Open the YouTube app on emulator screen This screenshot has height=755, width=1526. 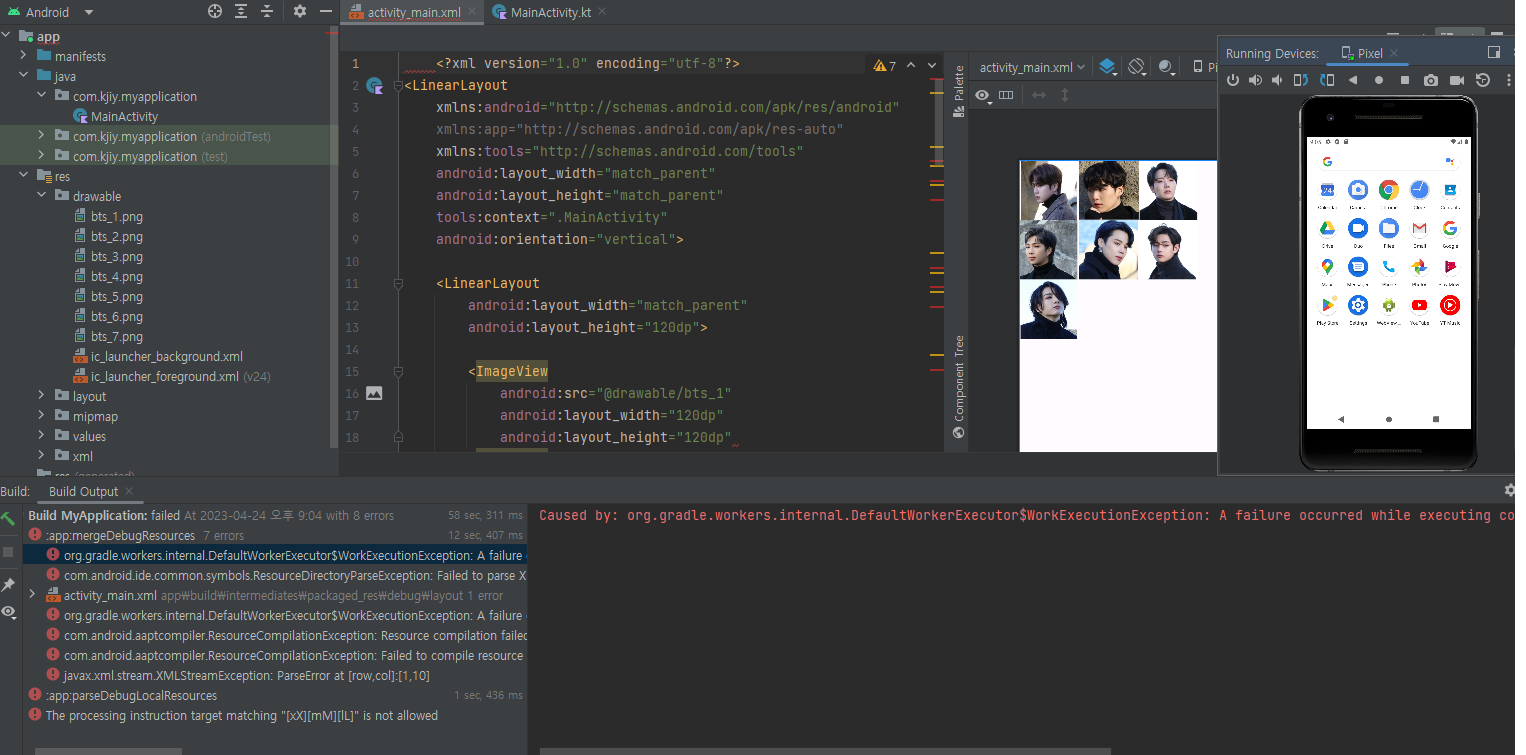click(1419, 306)
